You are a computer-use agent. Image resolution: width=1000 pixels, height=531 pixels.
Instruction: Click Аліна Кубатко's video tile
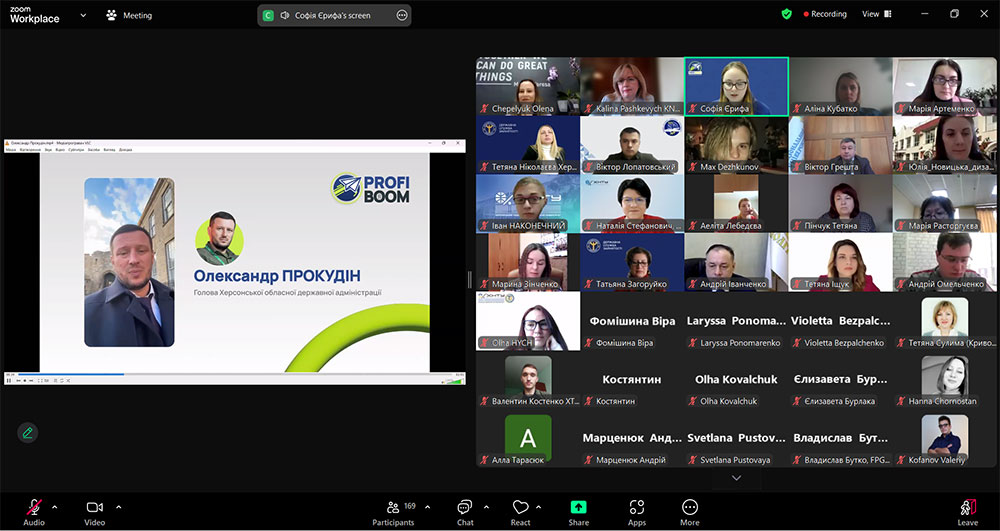coord(841,87)
